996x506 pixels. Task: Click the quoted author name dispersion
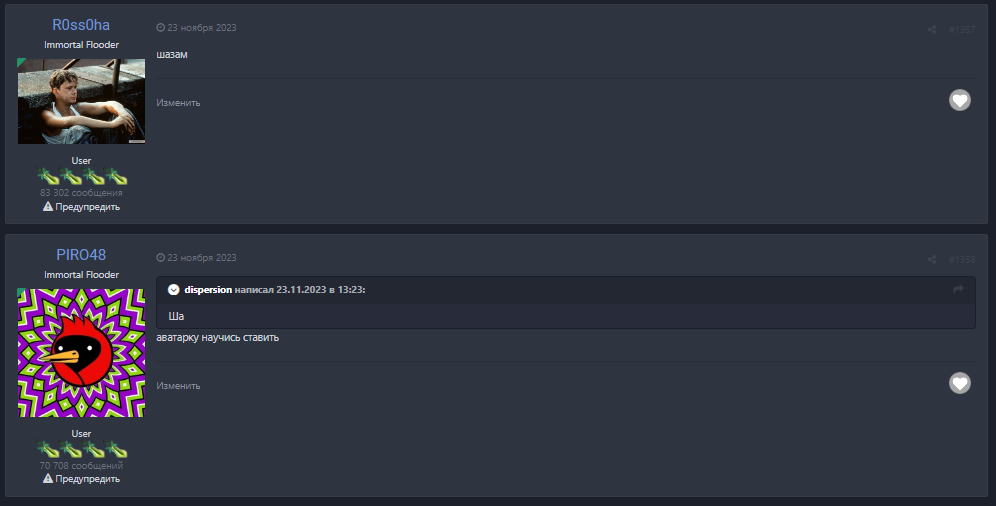point(208,290)
